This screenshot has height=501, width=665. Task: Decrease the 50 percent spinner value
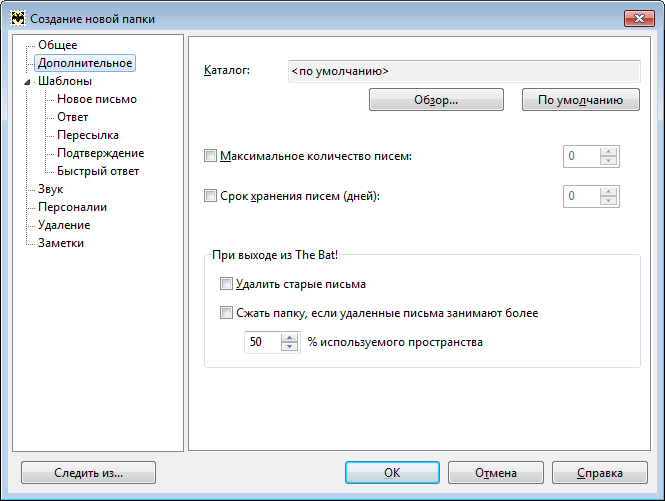289,347
